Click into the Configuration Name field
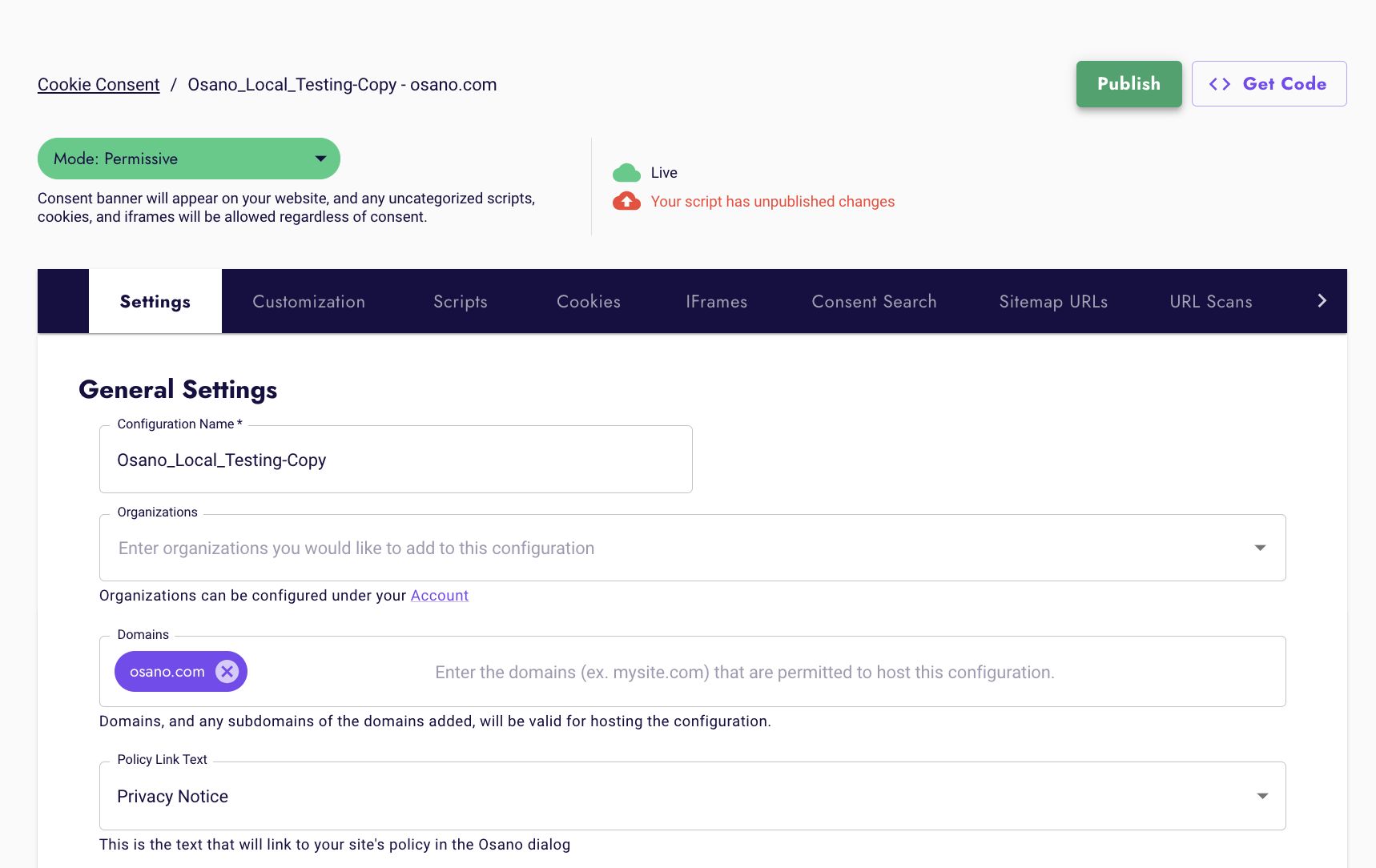This screenshot has height=868, width=1376. click(x=396, y=460)
